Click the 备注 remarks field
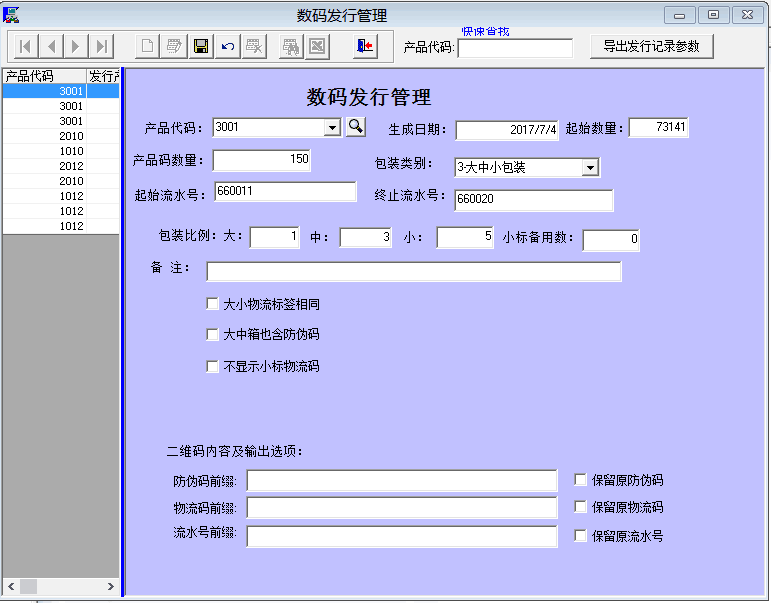 point(414,271)
